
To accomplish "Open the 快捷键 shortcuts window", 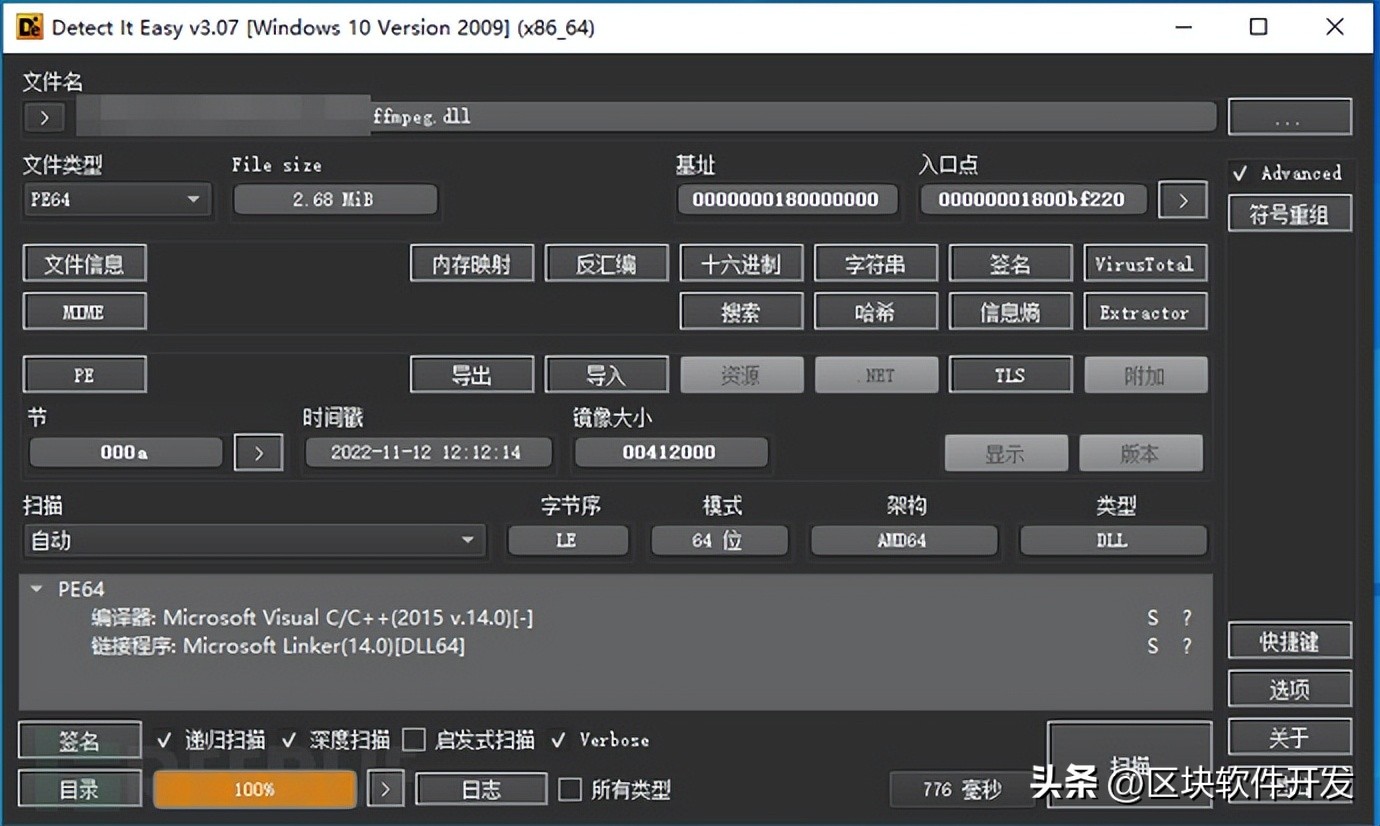I will [1289, 641].
